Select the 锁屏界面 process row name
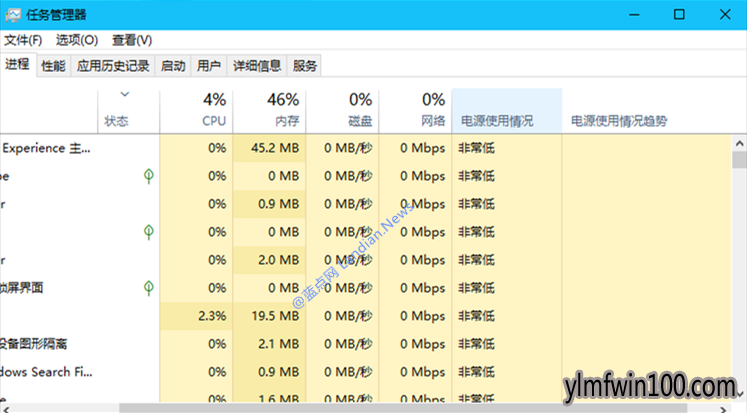The height and width of the screenshot is (413, 747). (x=22, y=288)
